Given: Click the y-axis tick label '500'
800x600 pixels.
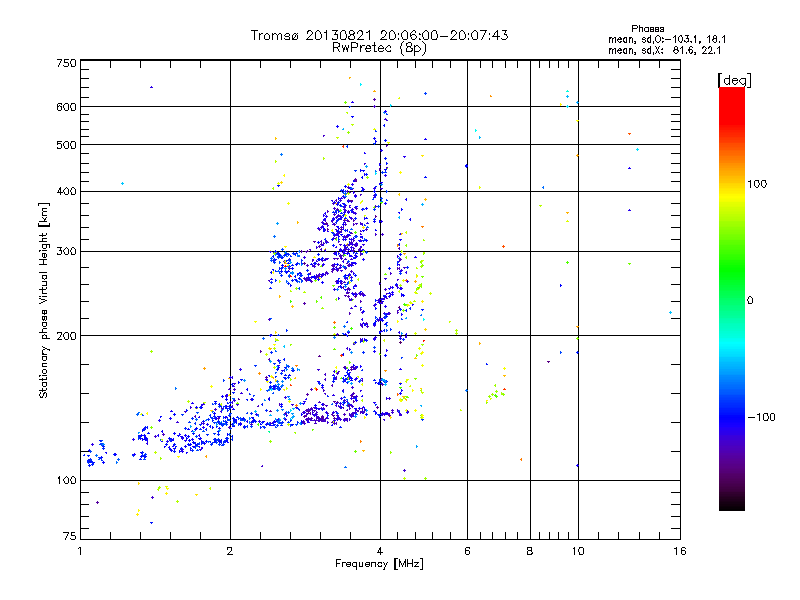Looking at the screenshot, I should (x=67, y=145).
